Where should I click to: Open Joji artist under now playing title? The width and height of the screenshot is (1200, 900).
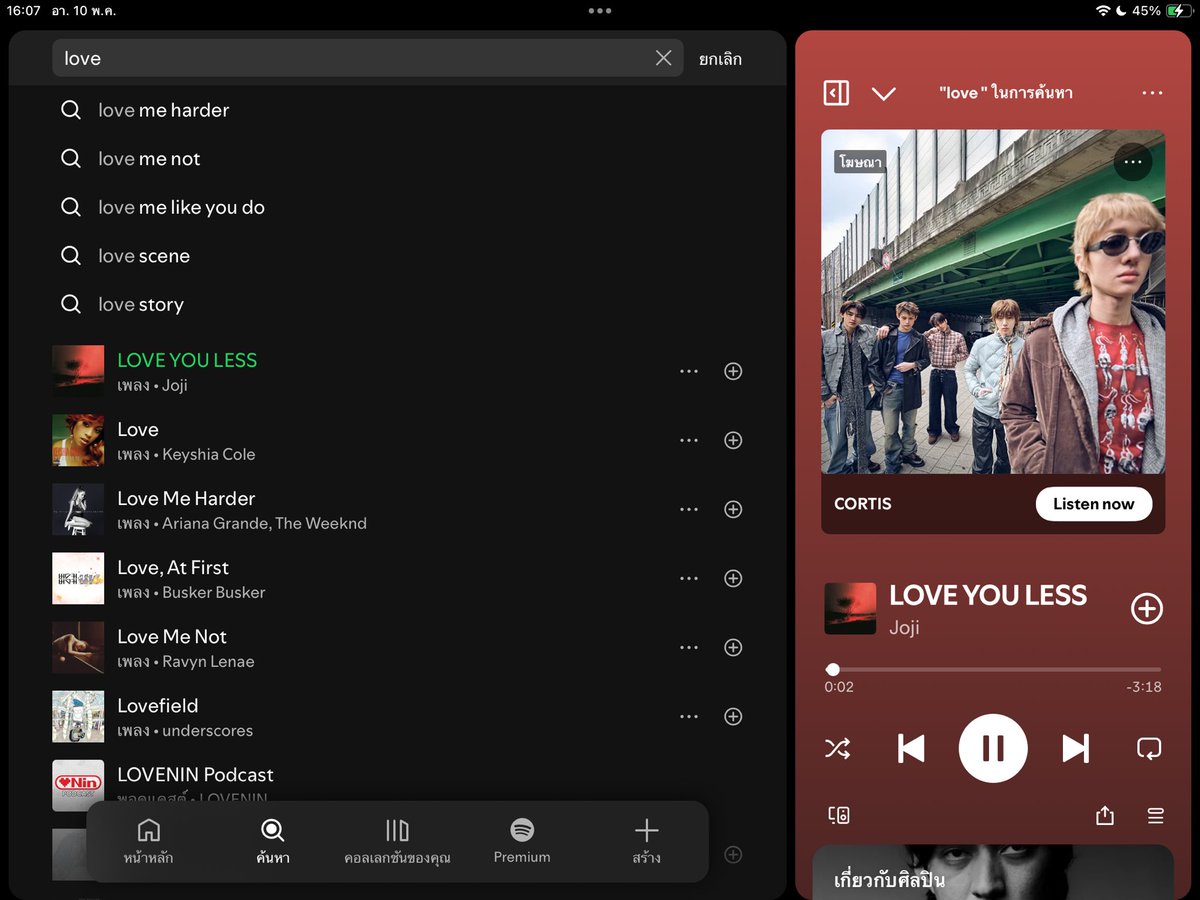(904, 628)
